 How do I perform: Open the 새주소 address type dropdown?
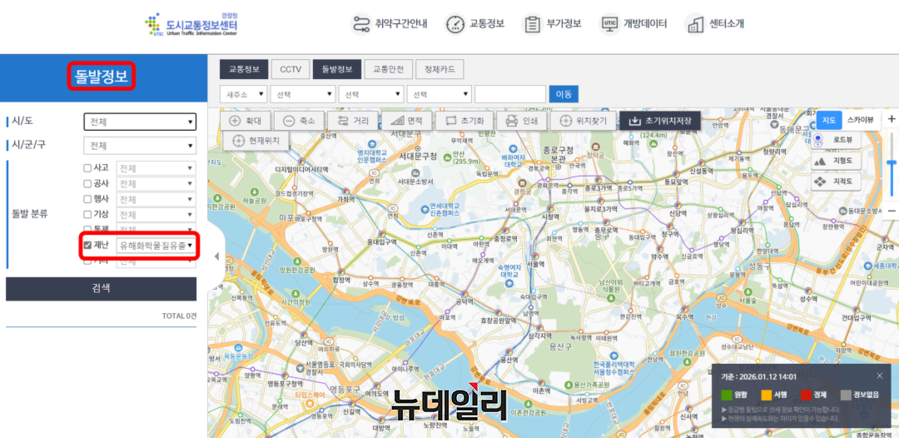[244, 94]
